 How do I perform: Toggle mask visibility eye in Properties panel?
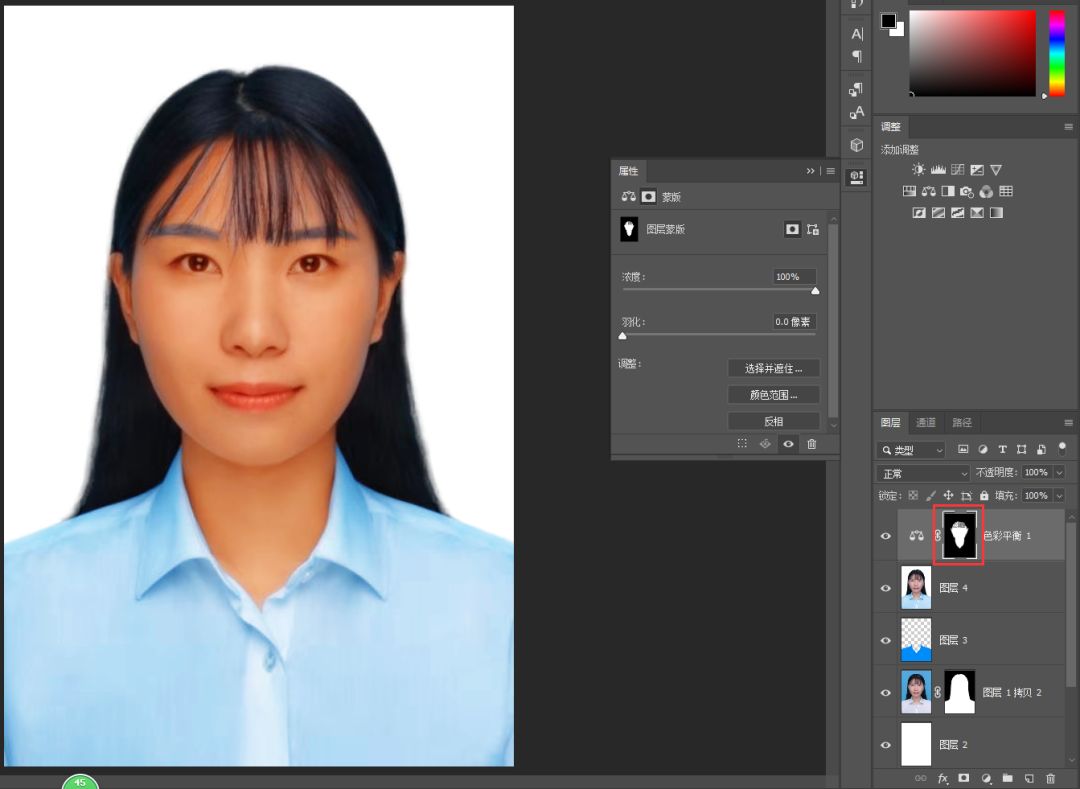click(788, 444)
